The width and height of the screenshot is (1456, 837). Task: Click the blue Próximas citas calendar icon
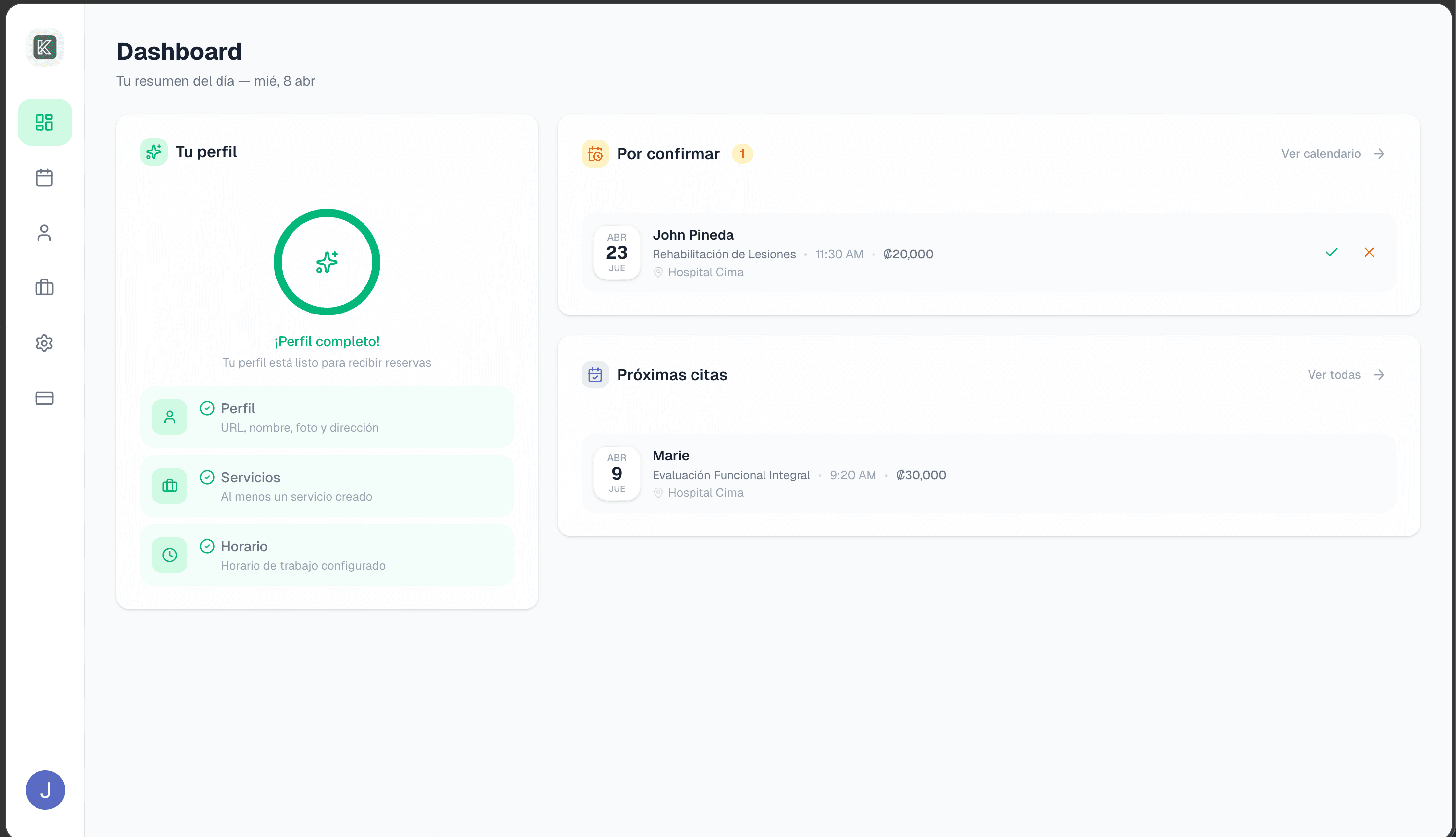pos(596,374)
